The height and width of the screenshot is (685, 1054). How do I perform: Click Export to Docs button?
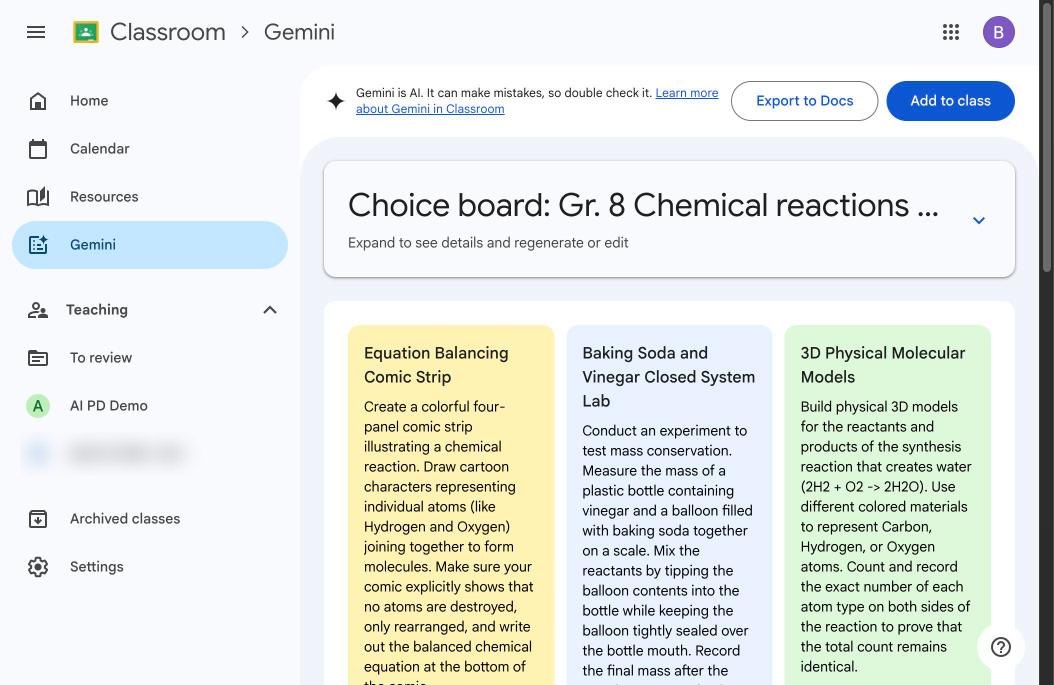804,101
